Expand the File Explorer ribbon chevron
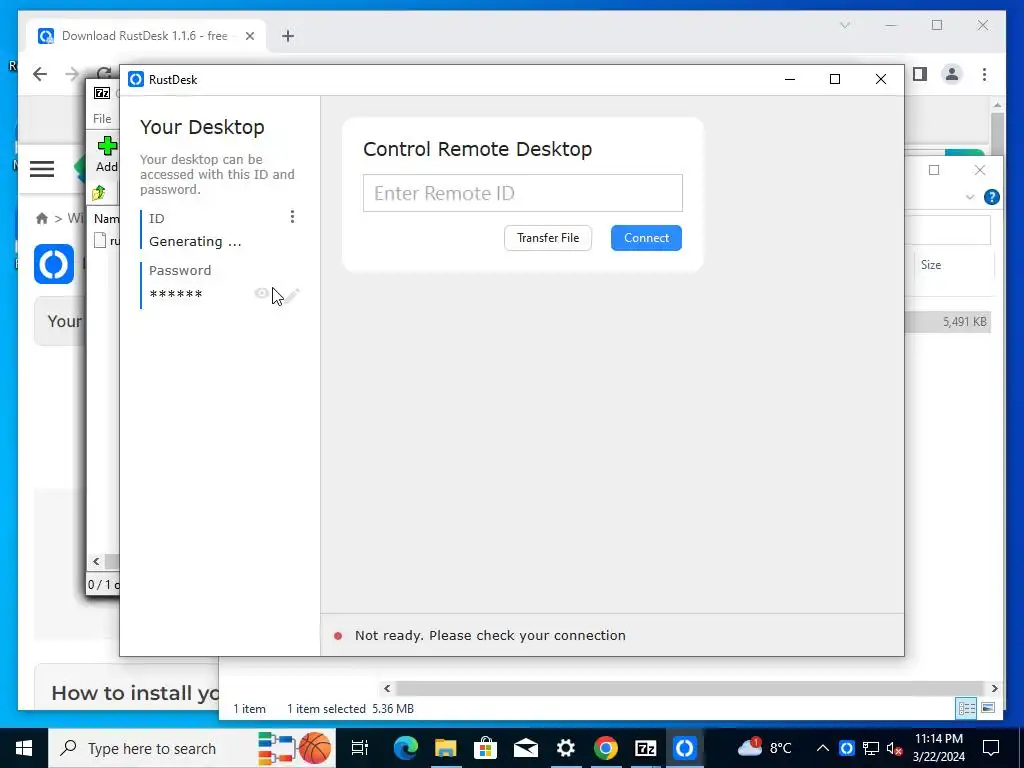 point(970,197)
